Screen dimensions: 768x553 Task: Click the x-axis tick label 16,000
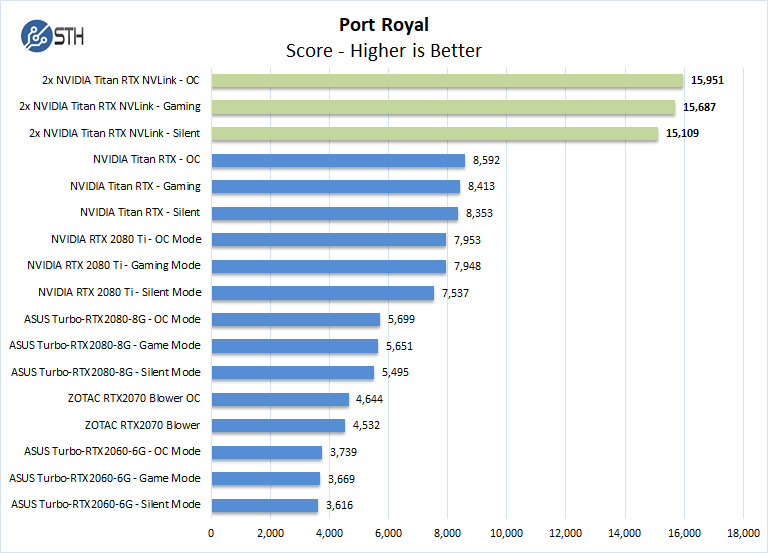pyautogui.click(x=684, y=533)
